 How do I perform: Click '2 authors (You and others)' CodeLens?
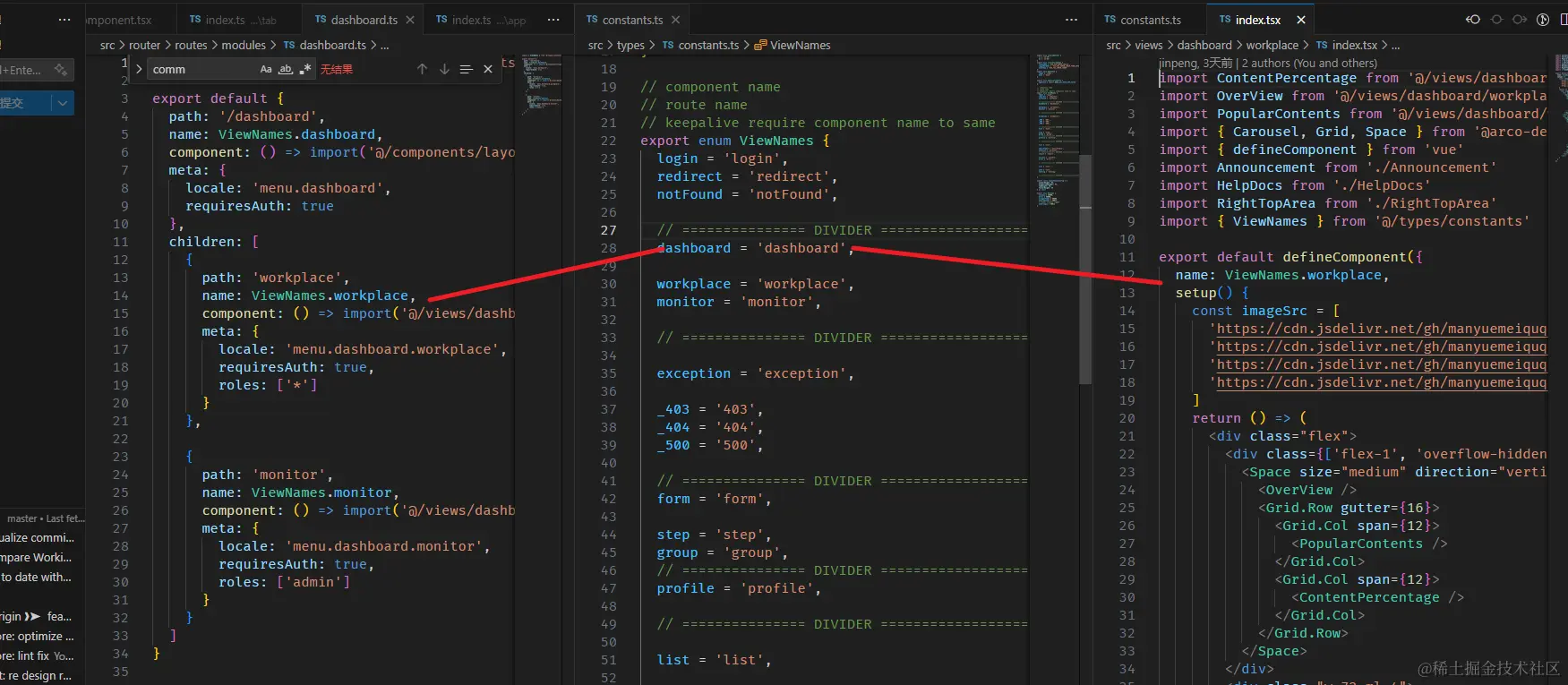(x=1309, y=63)
